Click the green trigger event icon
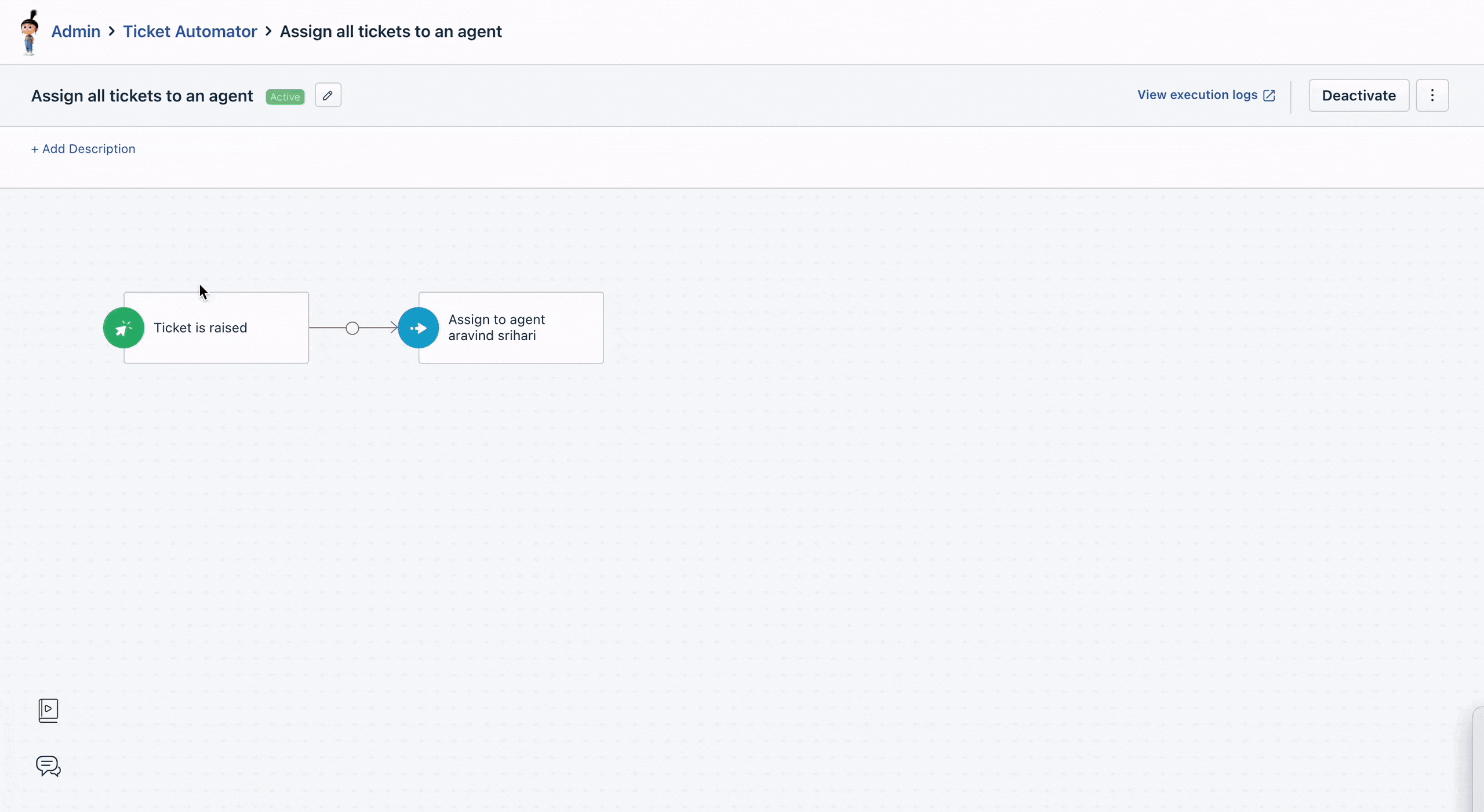Viewport: 1484px width, 812px height. tap(123, 327)
